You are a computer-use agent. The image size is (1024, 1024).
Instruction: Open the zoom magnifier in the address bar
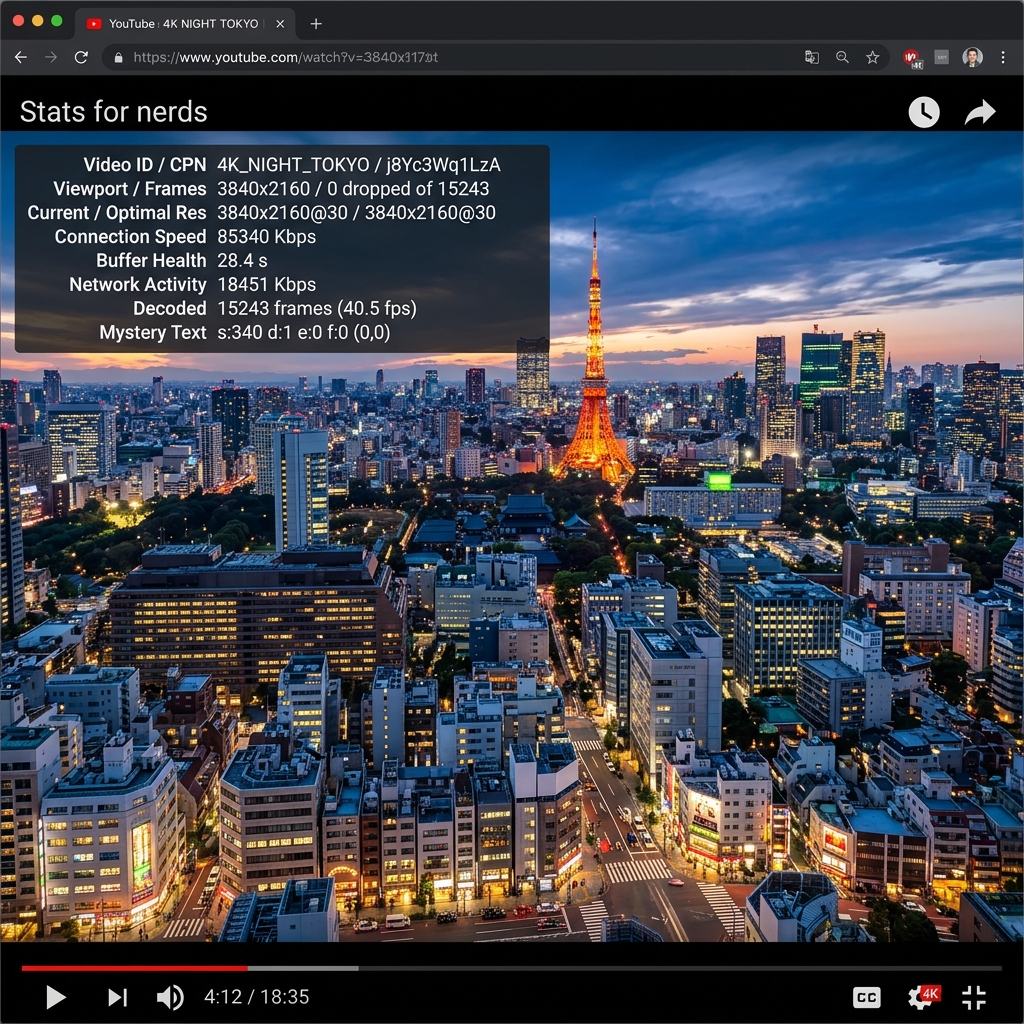[842, 57]
